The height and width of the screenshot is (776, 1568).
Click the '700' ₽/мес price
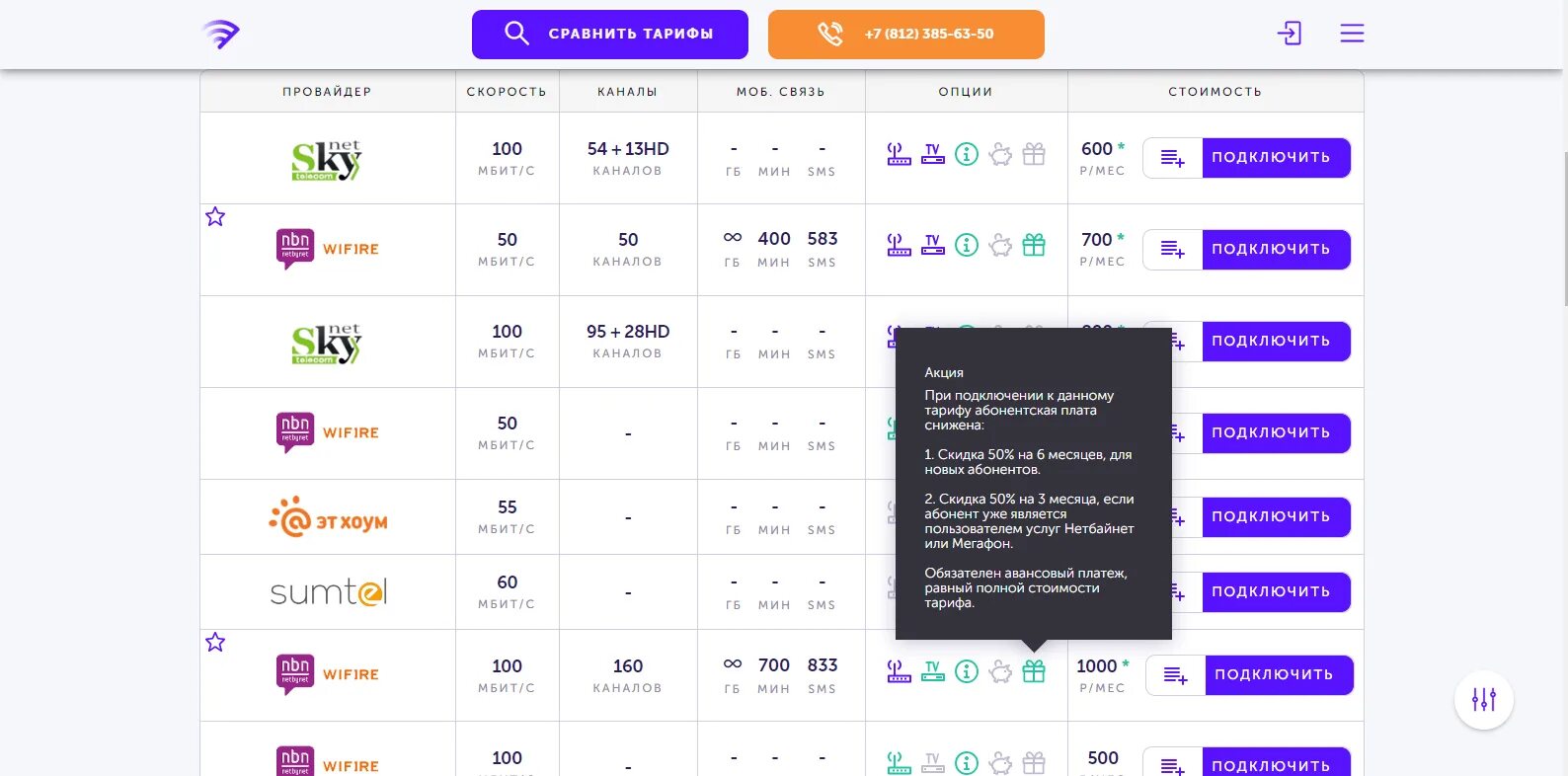tap(1097, 240)
